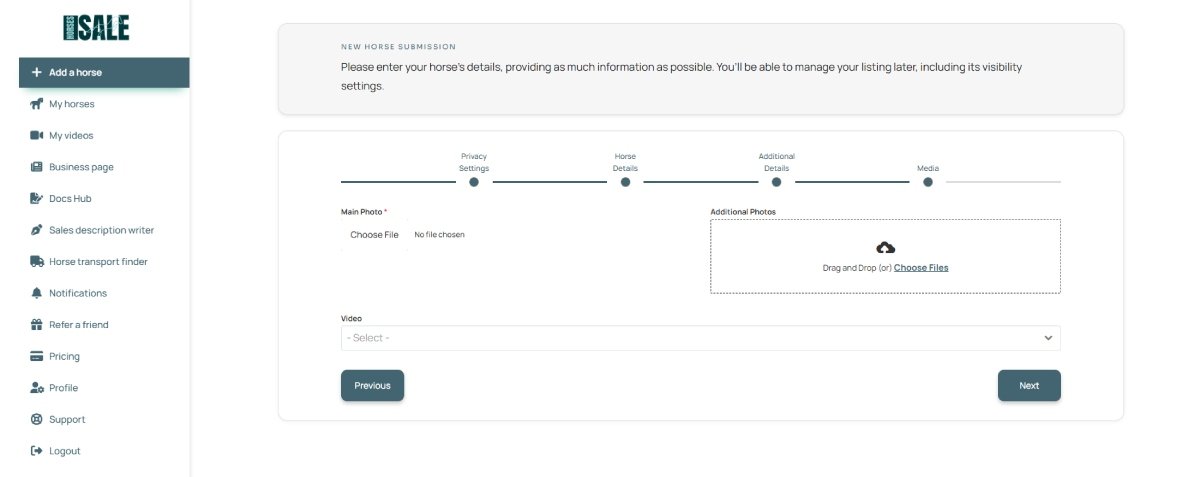Go to the Profile page
Screen dimensions: 1200x477
click(x=63, y=388)
